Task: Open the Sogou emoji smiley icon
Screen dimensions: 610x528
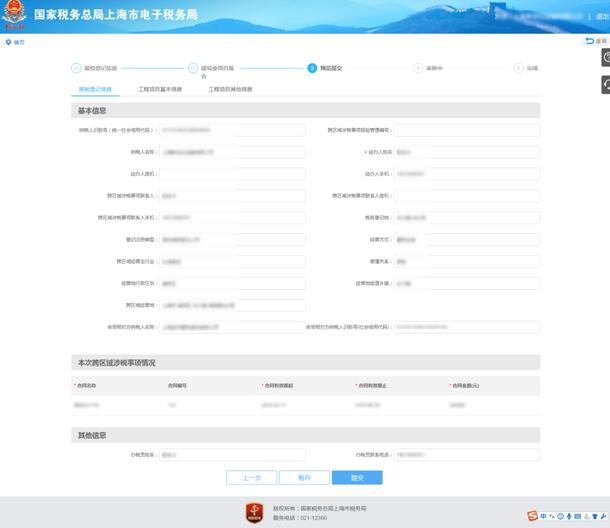Action: click(x=560, y=516)
